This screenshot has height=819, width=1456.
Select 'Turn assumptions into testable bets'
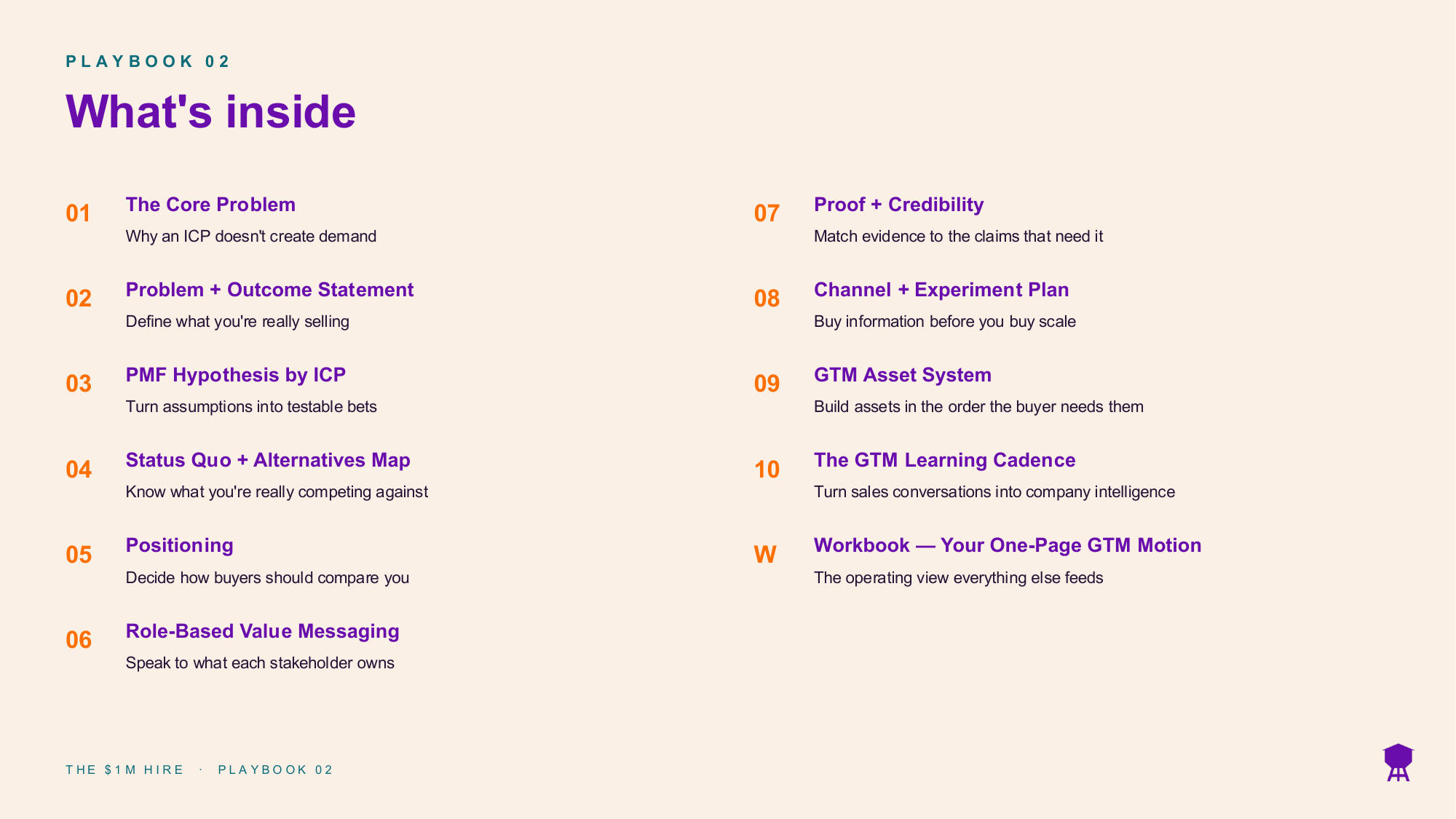251,407
